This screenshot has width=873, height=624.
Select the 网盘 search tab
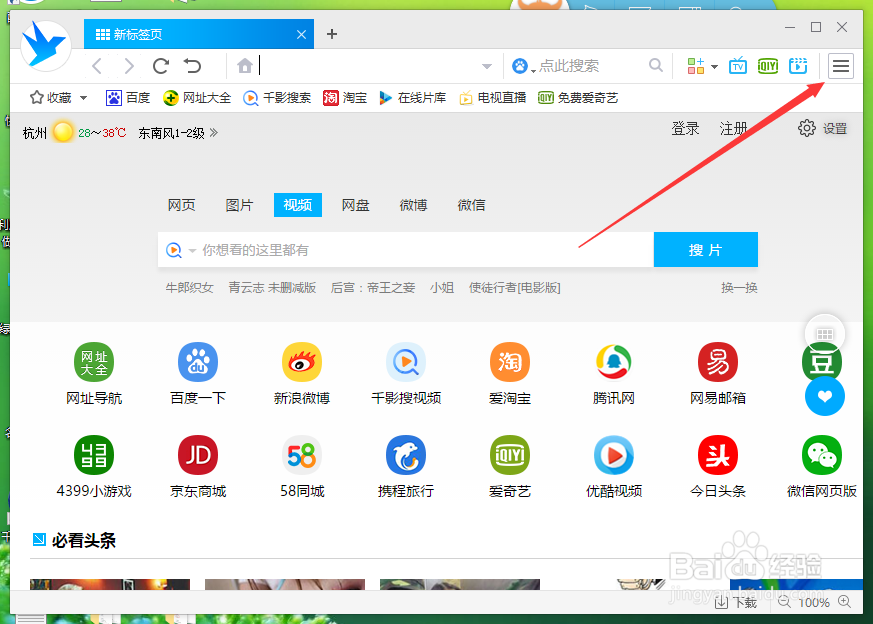click(356, 205)
